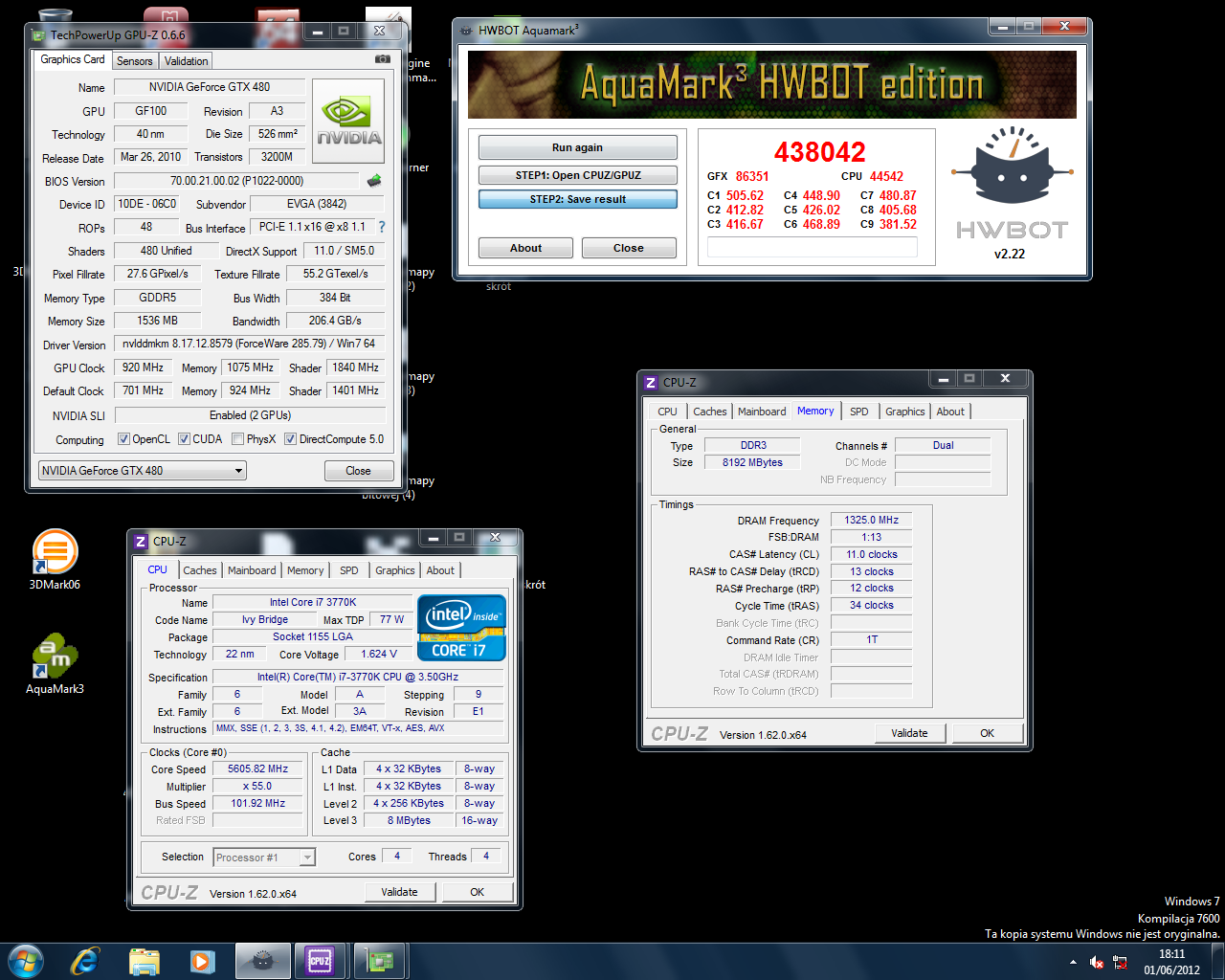Switch to the Sensors tab in GPU-Z
1225x980 pixels.
coord(135,61)
